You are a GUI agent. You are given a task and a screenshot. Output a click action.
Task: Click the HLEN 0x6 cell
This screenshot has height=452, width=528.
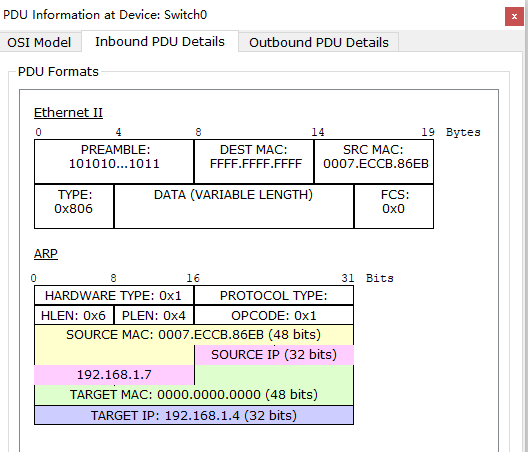(x=74, y=315)
